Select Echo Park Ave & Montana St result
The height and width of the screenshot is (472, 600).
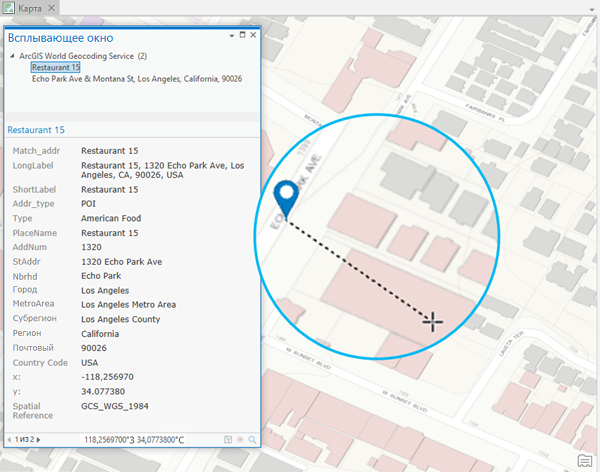(x=137, y=79)
